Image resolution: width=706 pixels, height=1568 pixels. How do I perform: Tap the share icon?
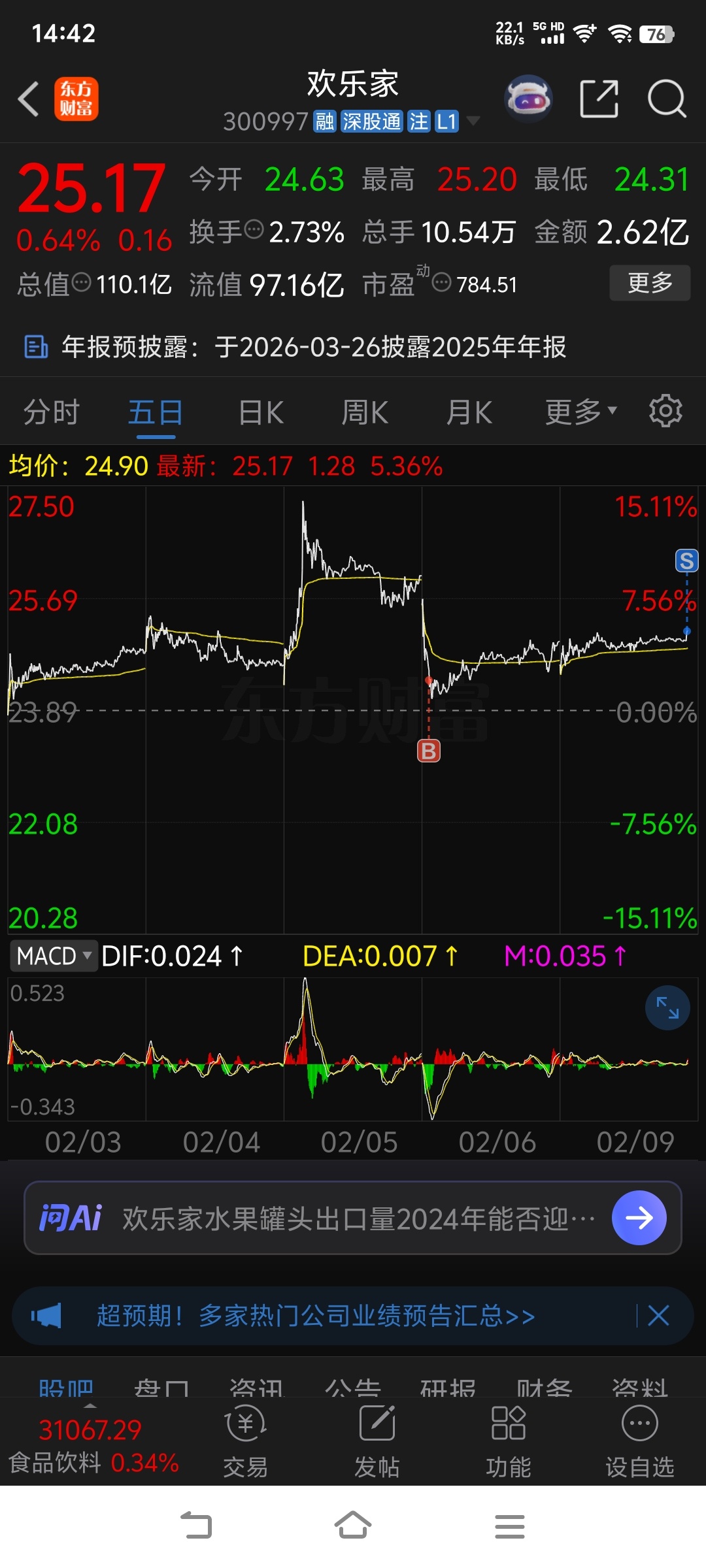point(599,99)
